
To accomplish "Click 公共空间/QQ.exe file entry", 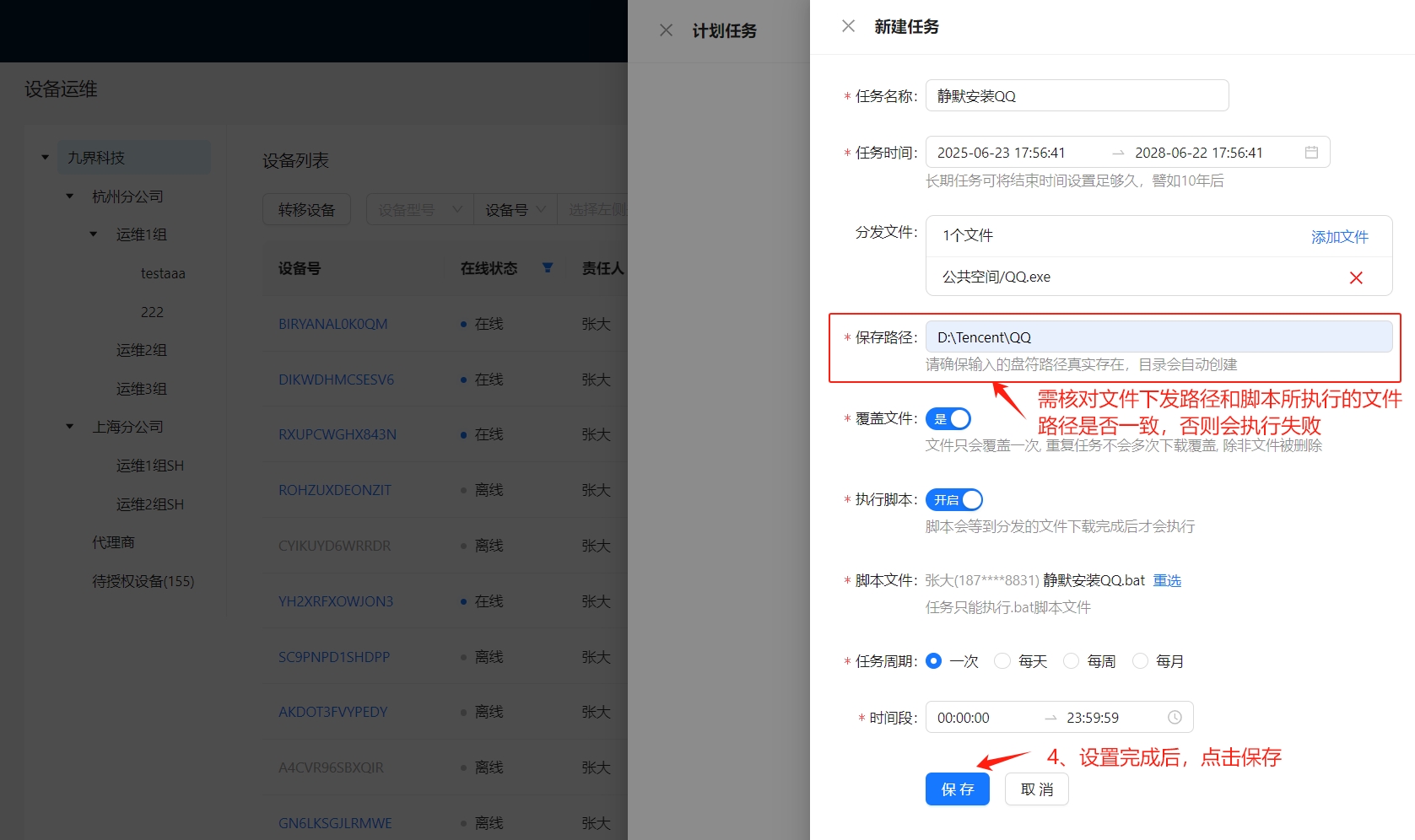I will click(x=996, y=277).
